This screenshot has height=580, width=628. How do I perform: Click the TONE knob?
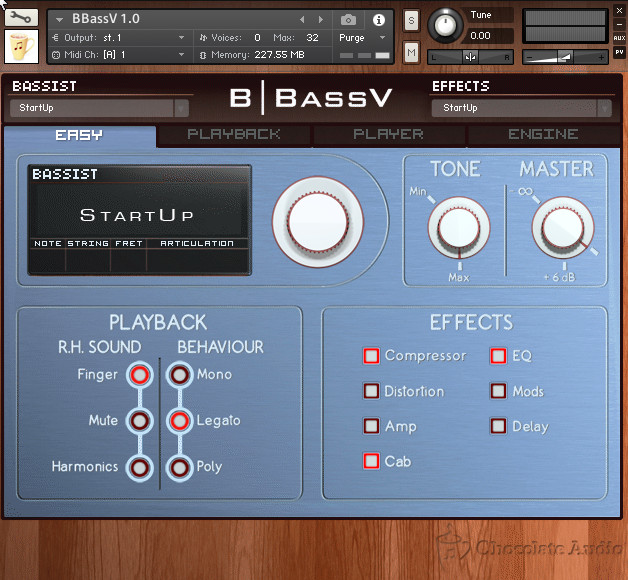(459, 228)
